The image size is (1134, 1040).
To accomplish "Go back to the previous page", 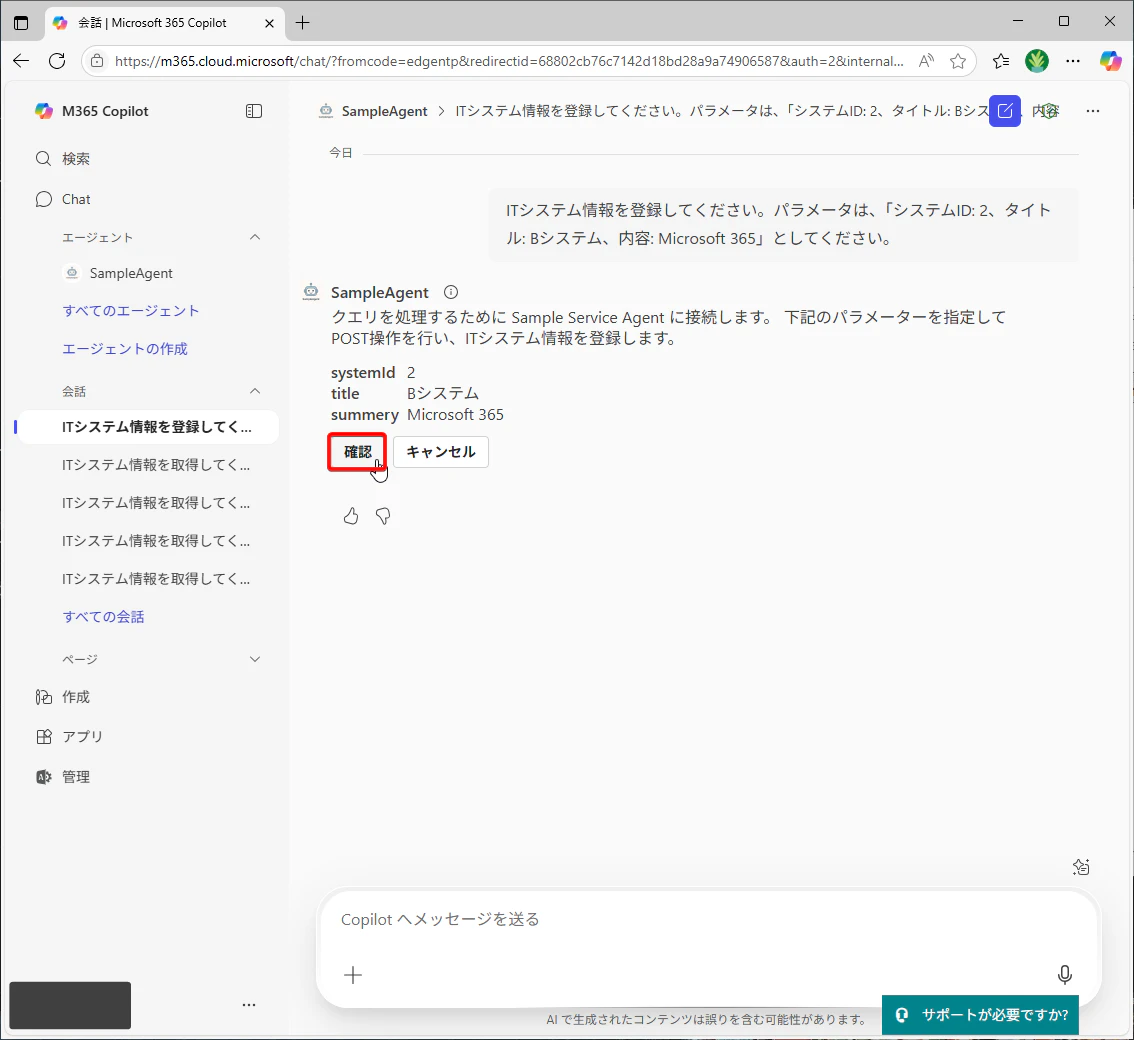I will (x=21, y=61).
